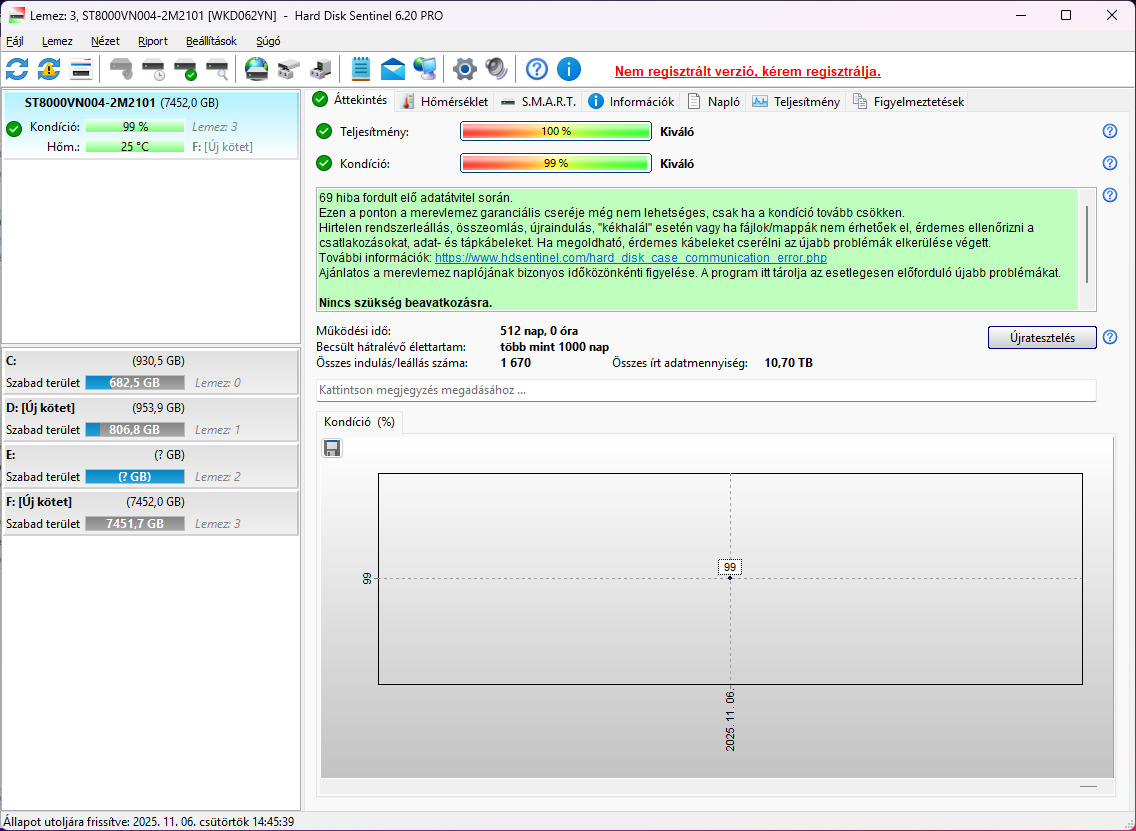Click help icon next to Újratesztelés button

point(1109,337)
